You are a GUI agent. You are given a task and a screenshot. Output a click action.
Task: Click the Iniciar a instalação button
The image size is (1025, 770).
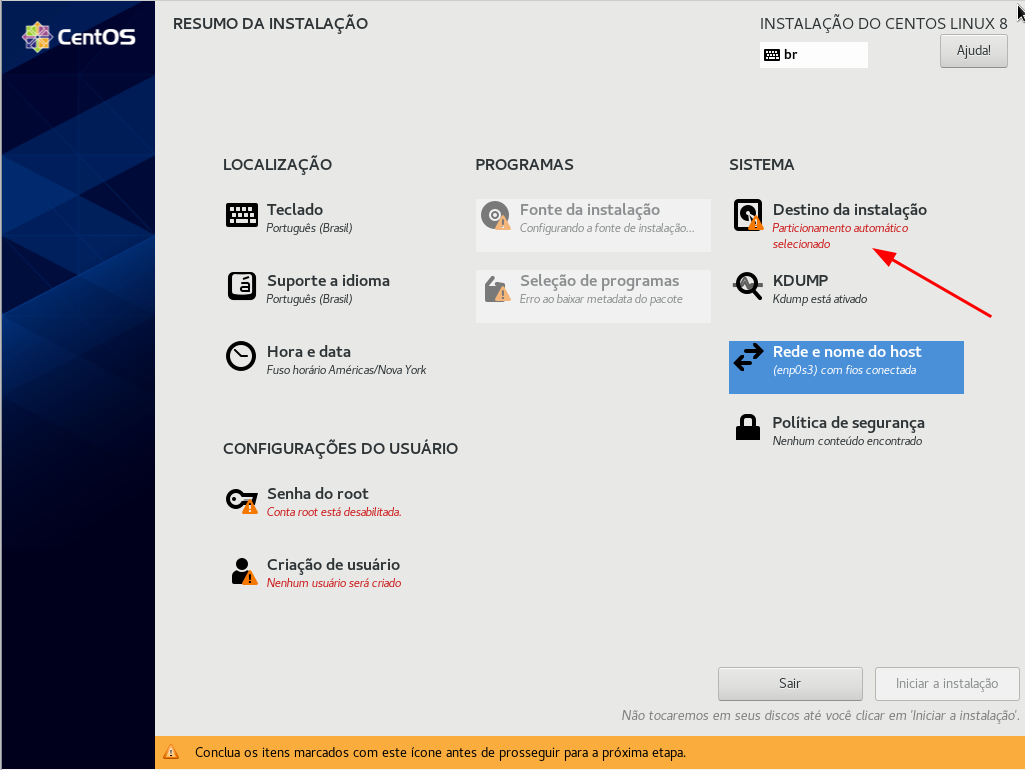[947, 684]
